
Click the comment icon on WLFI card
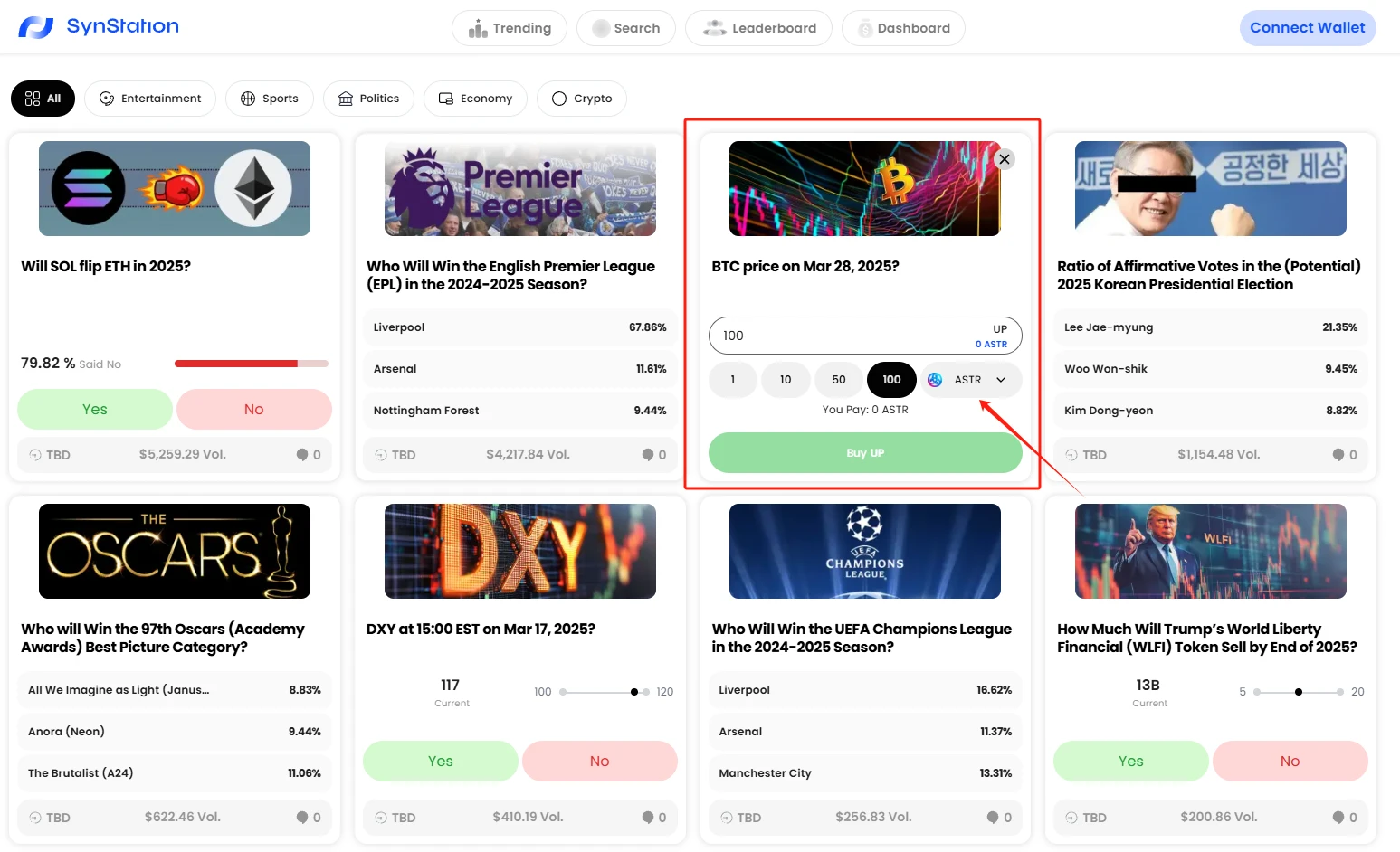coord(1338,818)
